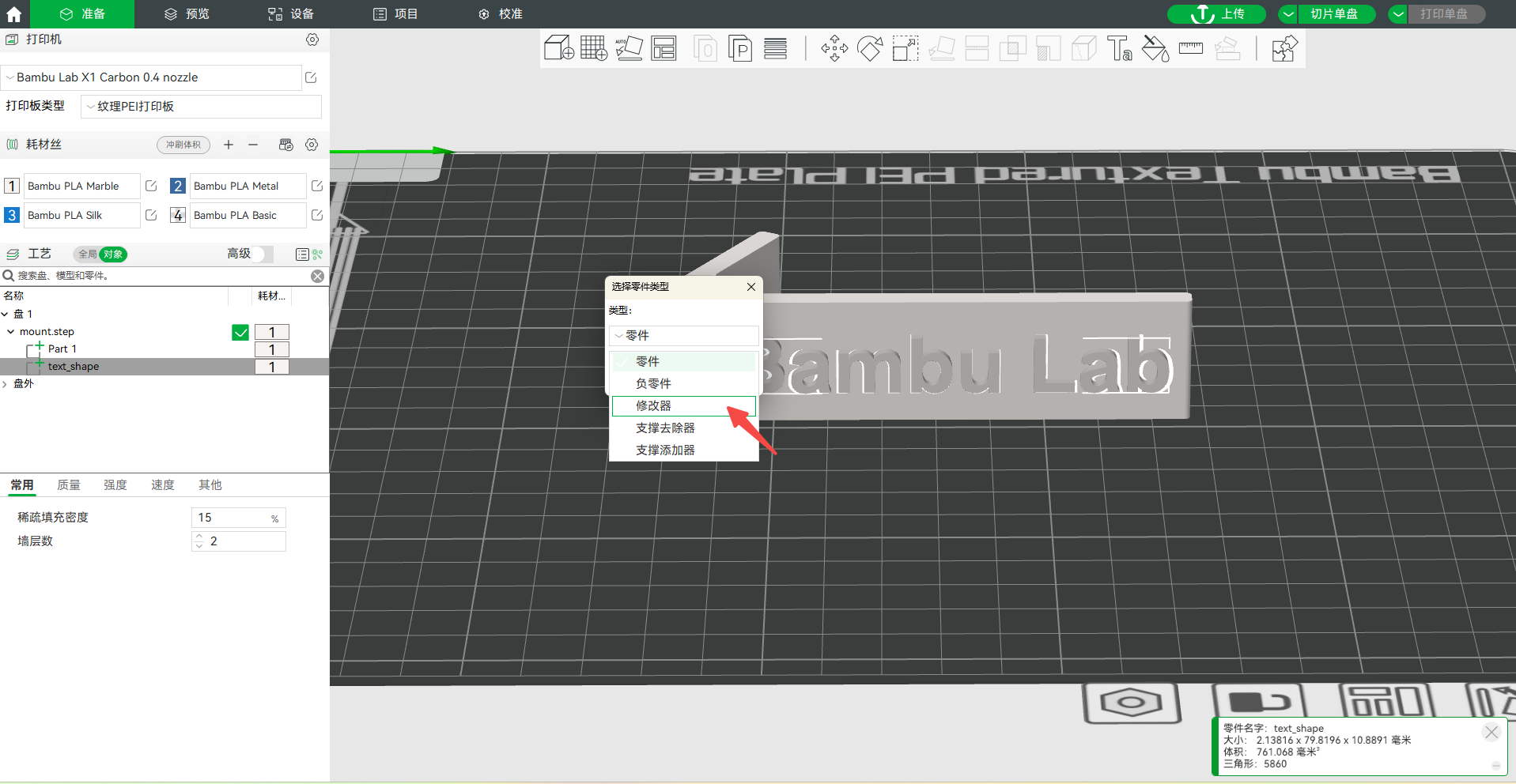Open the print plate dropdown arrow
Screen dimensions: 1516x784
[x=1398, y=14]
